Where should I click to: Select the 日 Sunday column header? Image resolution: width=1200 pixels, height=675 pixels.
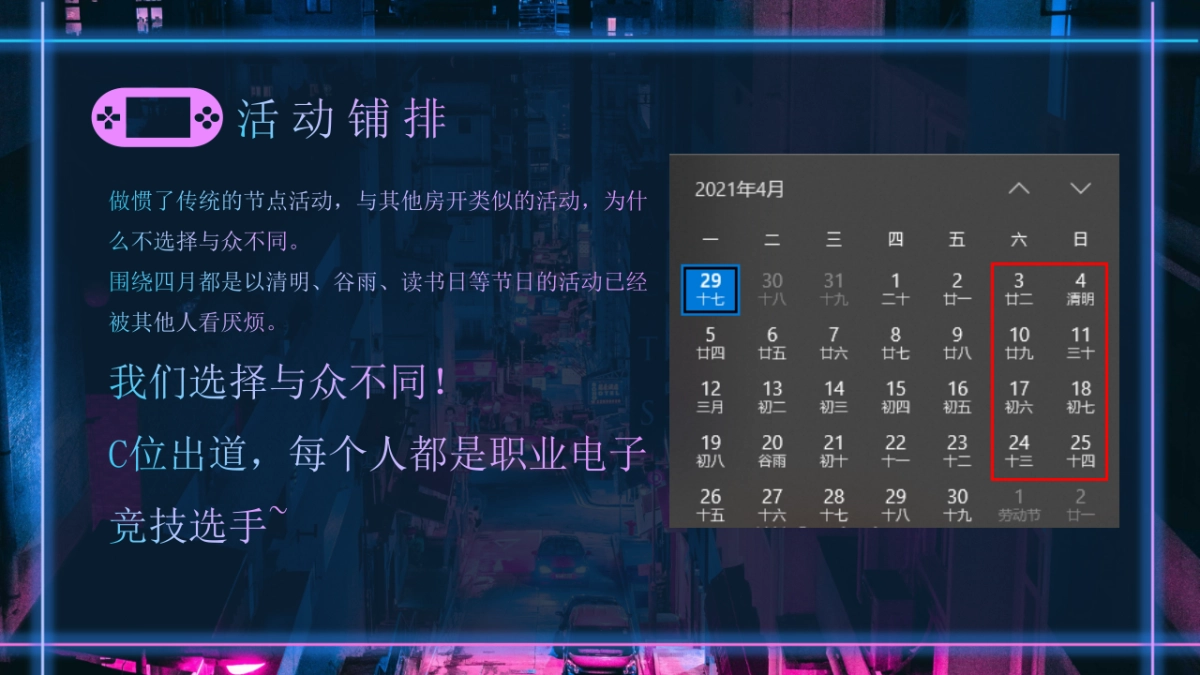[x=1081, y=239]
